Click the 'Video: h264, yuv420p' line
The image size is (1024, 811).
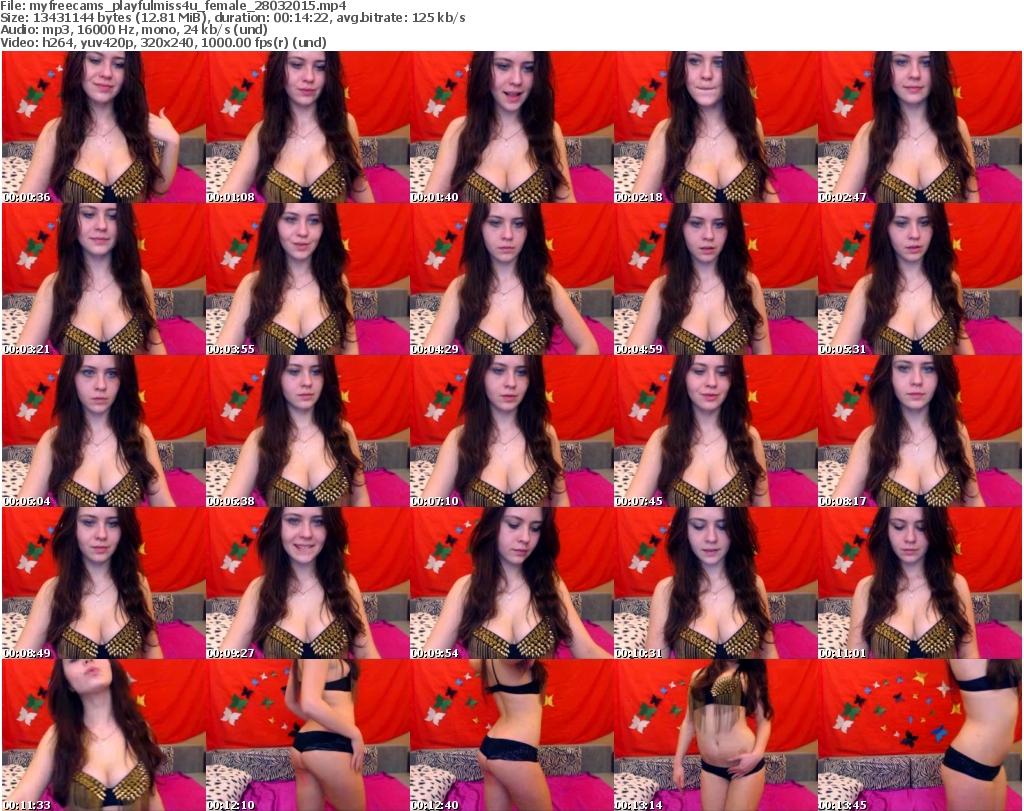pyautogui.click(x=163, y=42)
